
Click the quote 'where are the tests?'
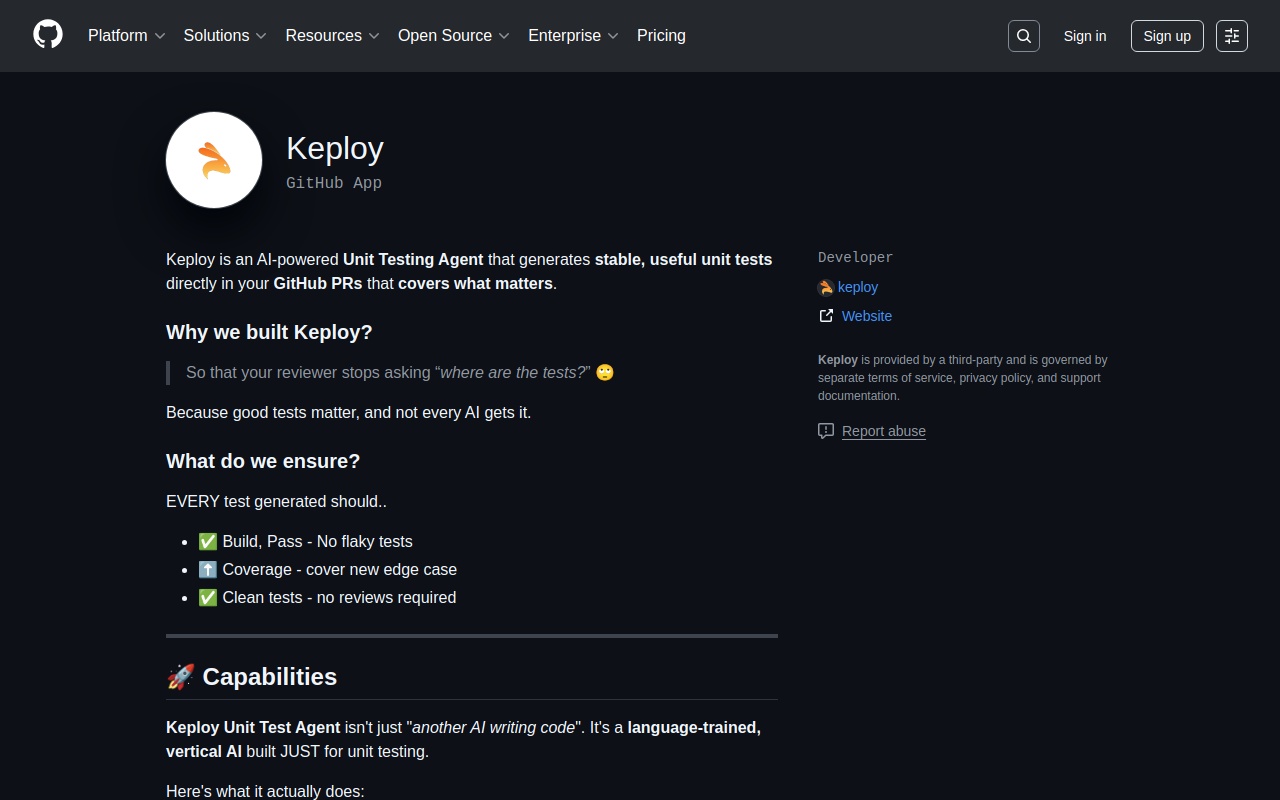click(512, 372)
